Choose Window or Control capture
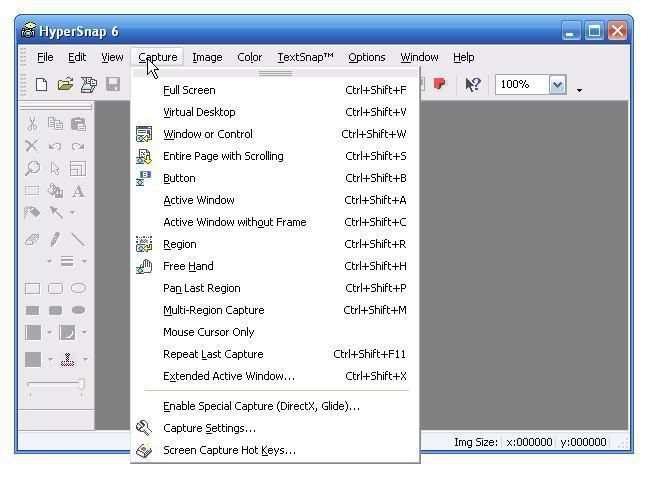Screen dimensions: 649x502 point(275,134)
